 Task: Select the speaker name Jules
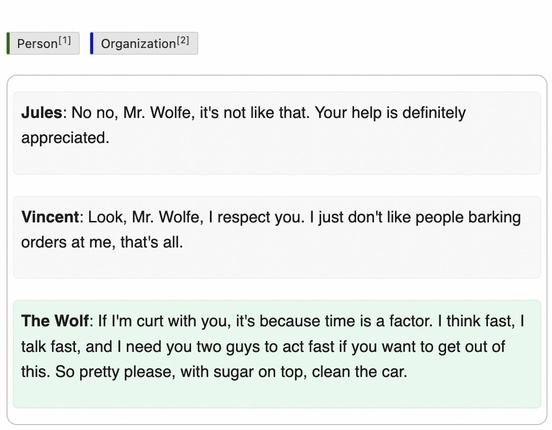click(x=42, y=113)
